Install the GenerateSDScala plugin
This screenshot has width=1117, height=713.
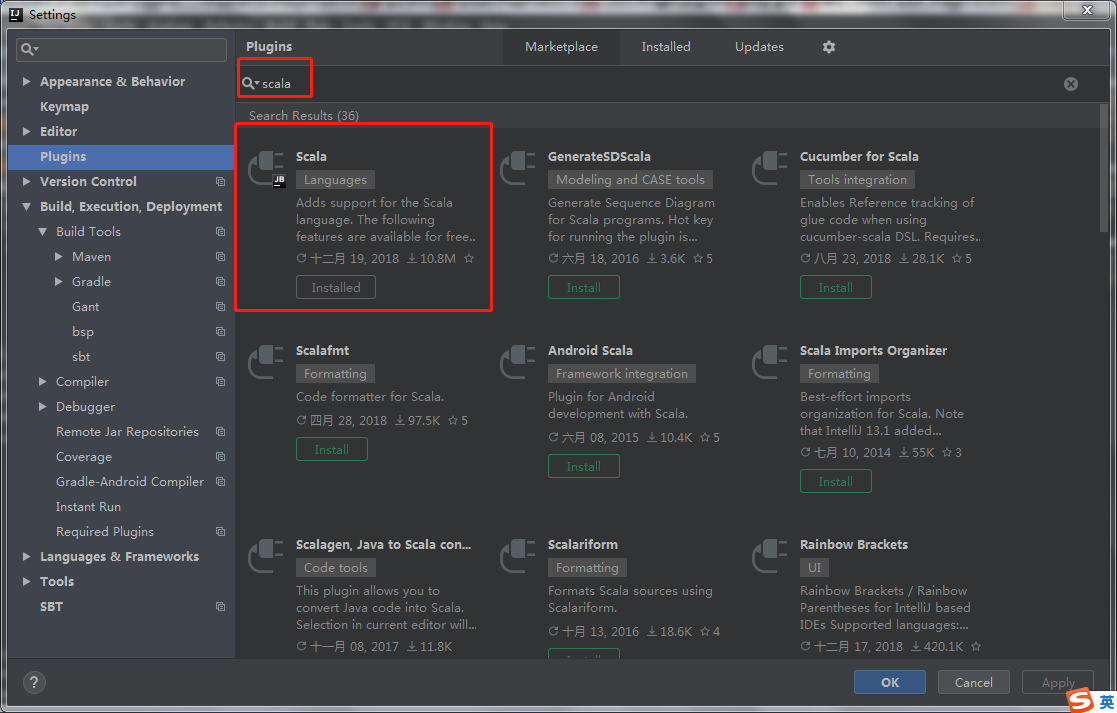point(583,287)
